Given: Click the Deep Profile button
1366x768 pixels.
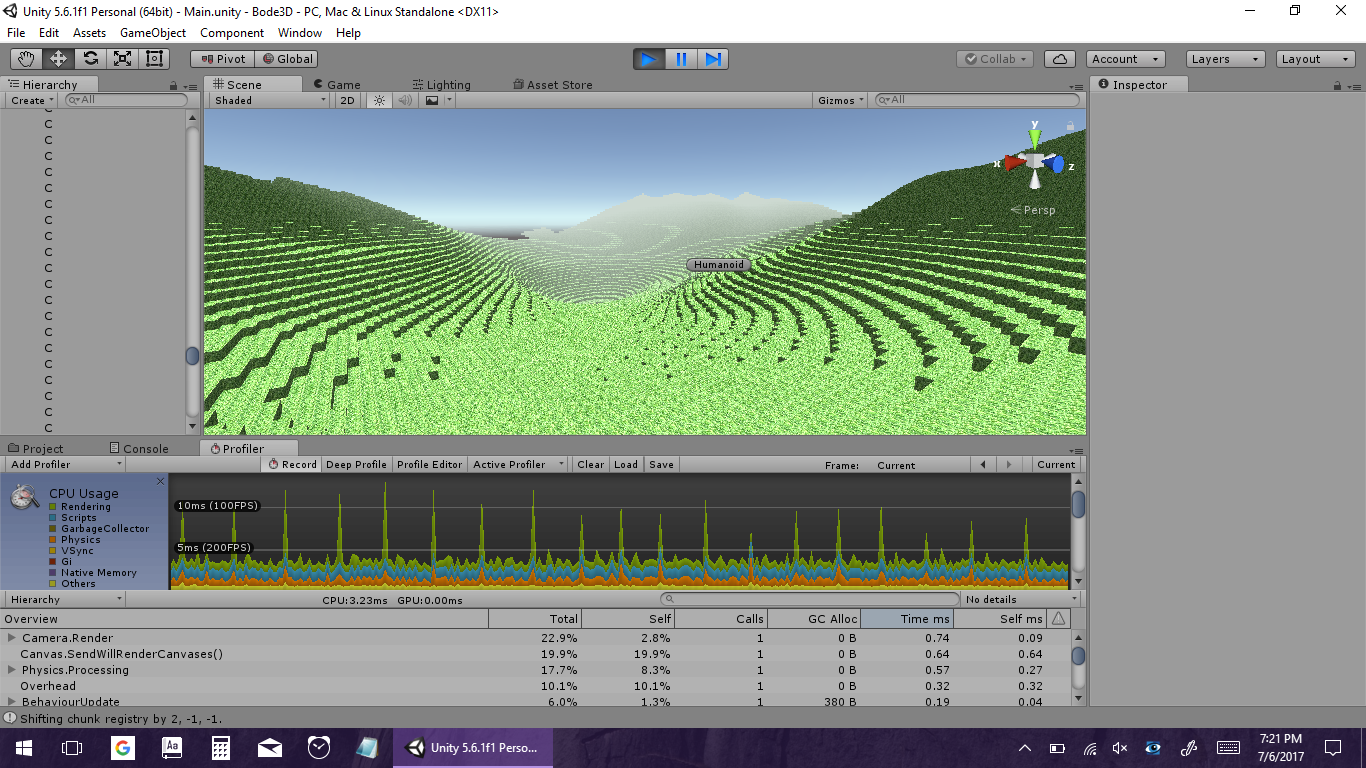Looking at the screenshot, I should pyautogui.click(x=356, y=464).
